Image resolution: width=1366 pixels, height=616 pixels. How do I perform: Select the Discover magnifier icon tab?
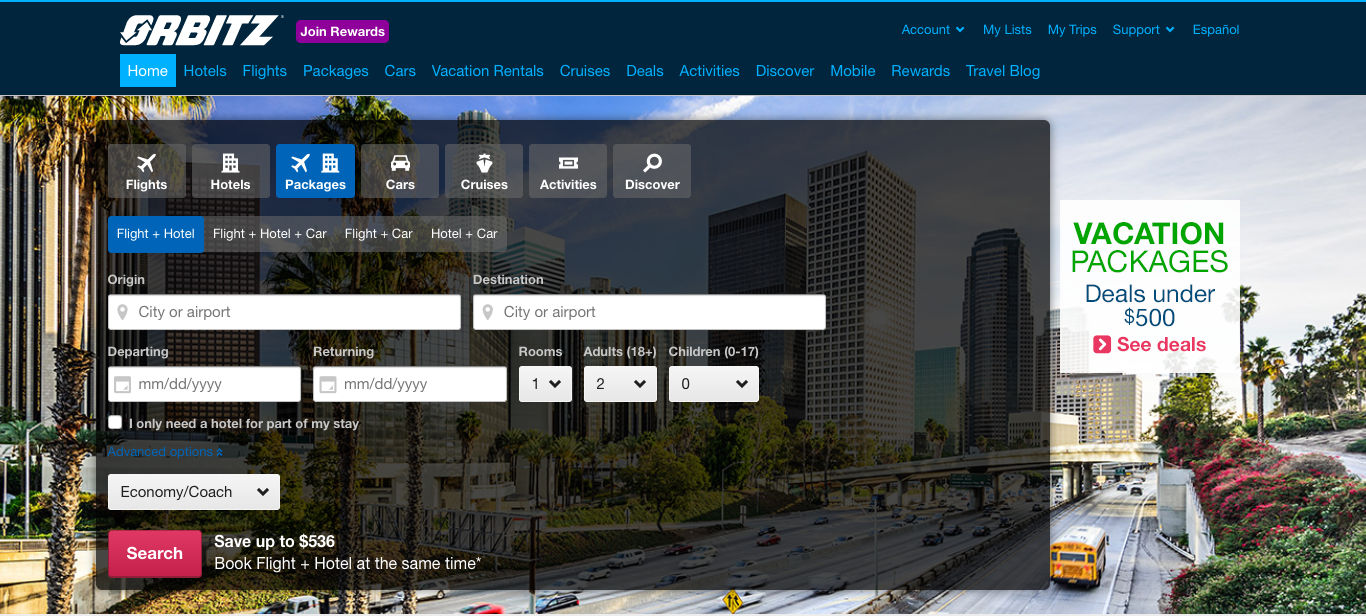pyautogui.click(x=652, y=171)
